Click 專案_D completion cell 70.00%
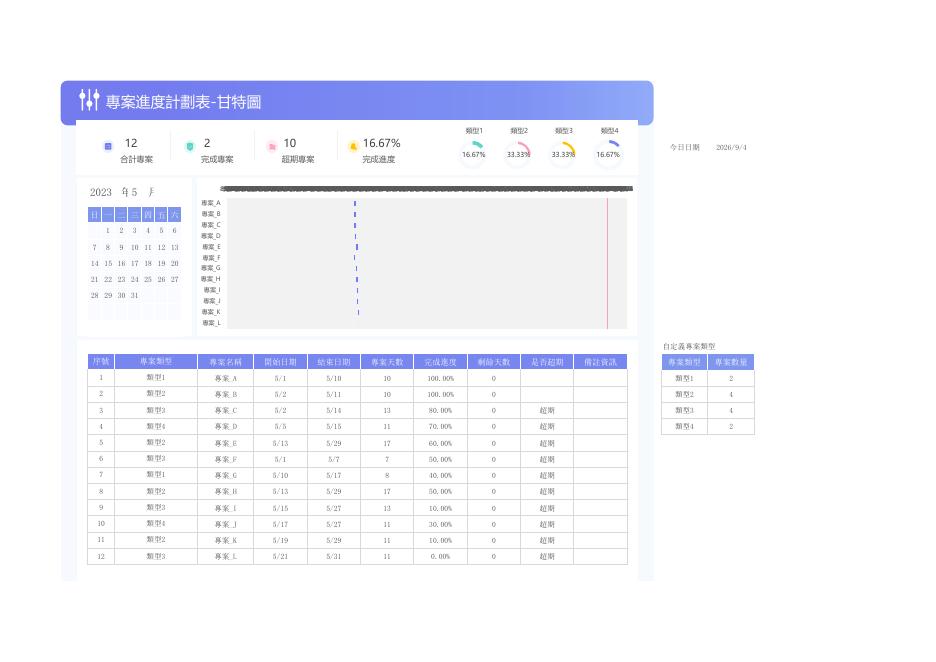The image size is (936, 662). pyautogui.click(x=441, y=427)
